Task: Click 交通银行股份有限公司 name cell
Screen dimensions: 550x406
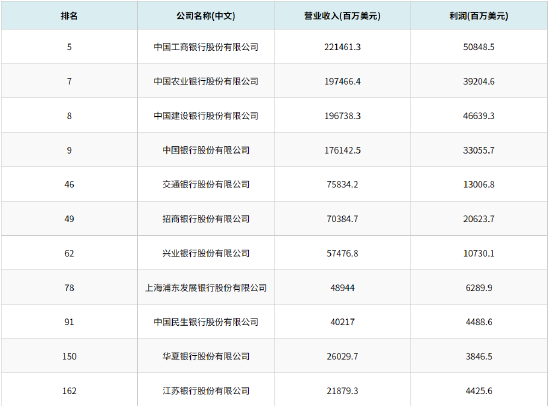Action: tap(206, 184)
